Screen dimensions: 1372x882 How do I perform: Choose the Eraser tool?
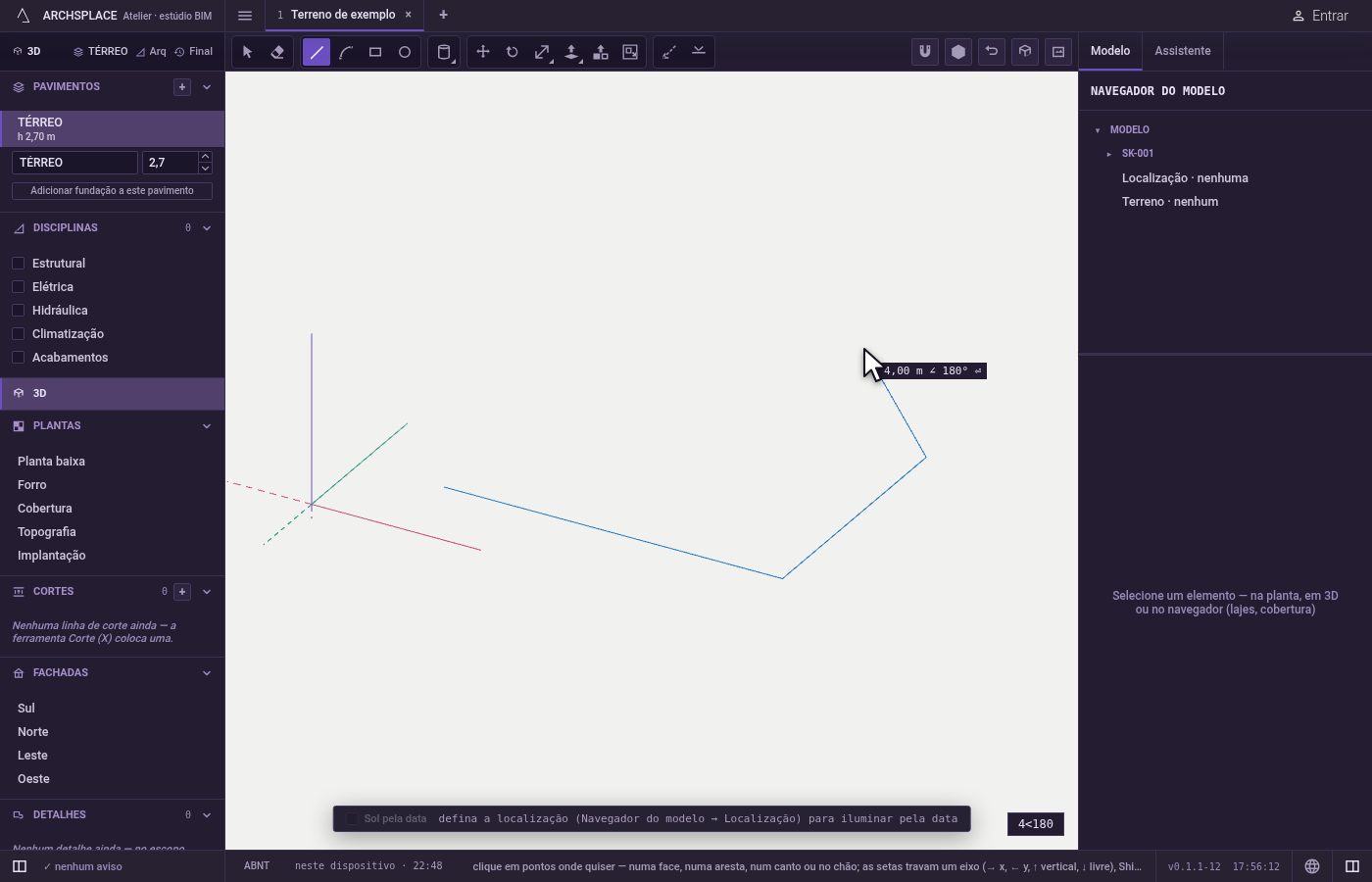click(277, 52)
